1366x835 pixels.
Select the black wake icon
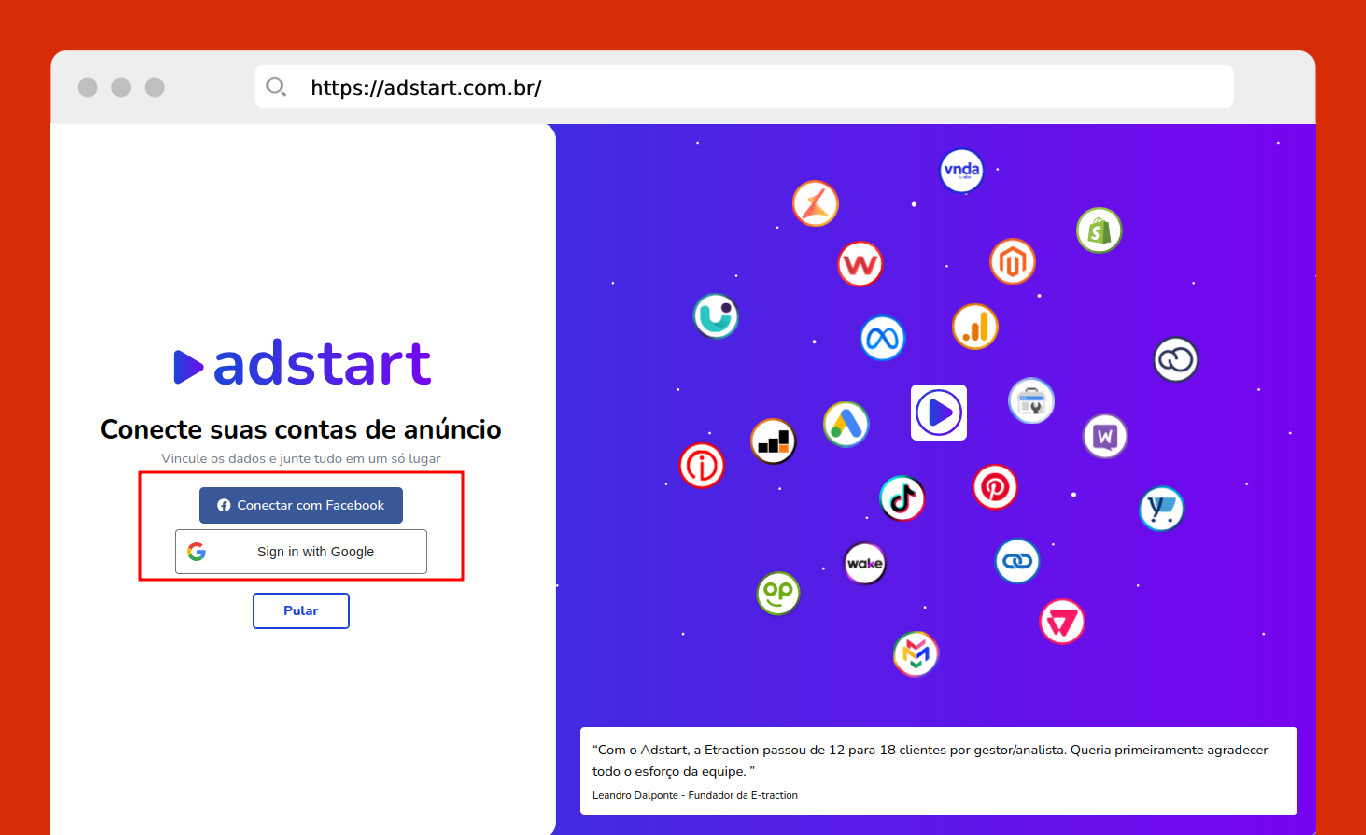pyautogui.click(x=865, y=564)
